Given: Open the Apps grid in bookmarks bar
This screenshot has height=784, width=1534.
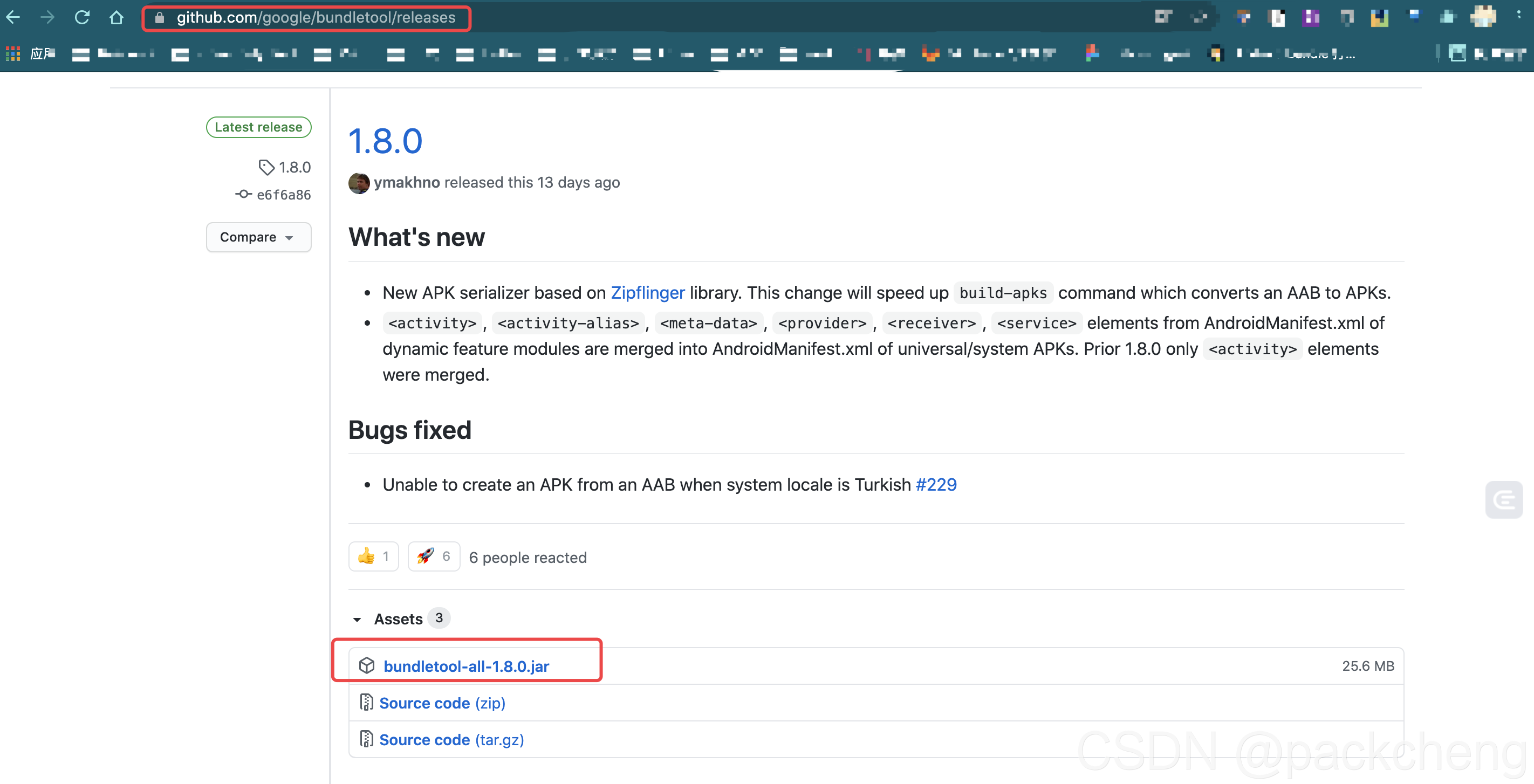Looking at the screenshot, I should point(12,54).
